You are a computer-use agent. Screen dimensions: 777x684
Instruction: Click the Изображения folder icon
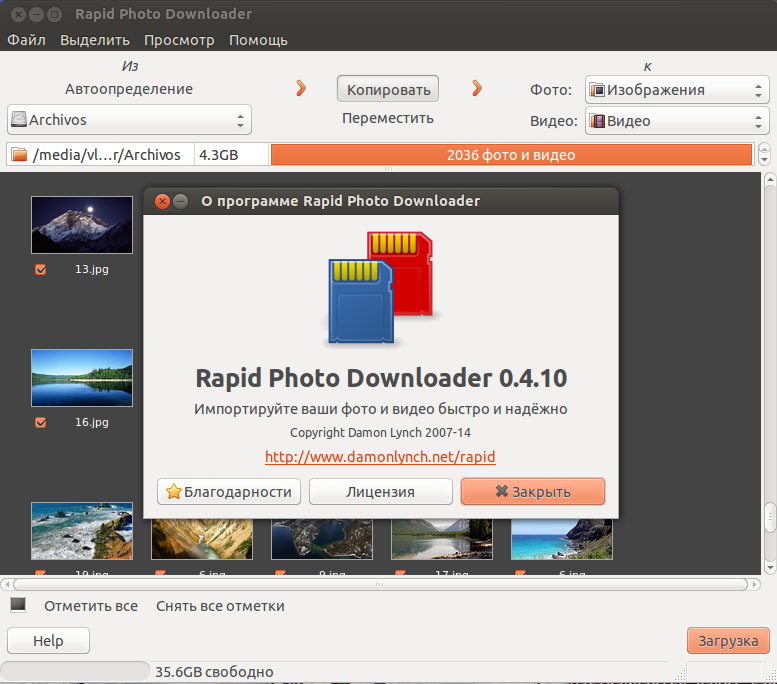click(597, 90)
